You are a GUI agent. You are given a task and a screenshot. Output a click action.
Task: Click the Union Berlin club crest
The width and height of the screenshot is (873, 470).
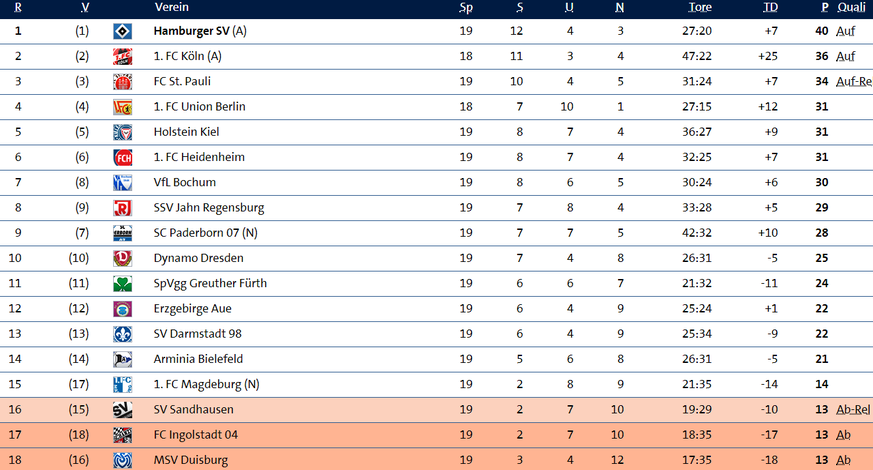[x=123, y=107]
